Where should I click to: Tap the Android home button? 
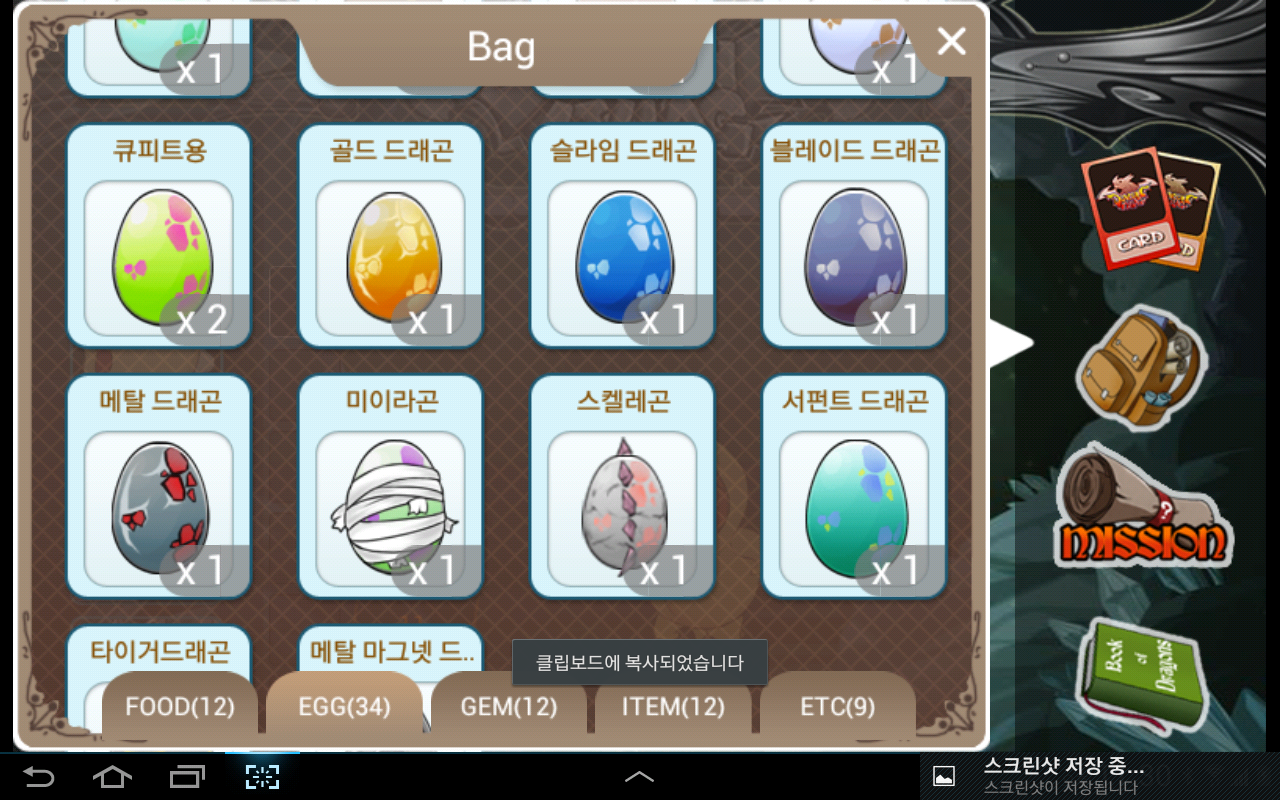[x=112, y=777]
